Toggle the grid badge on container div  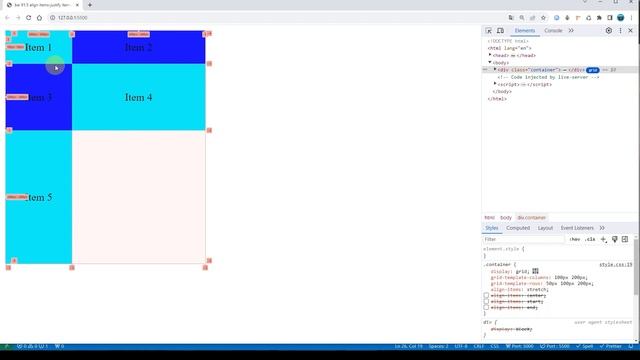[593, 70]
